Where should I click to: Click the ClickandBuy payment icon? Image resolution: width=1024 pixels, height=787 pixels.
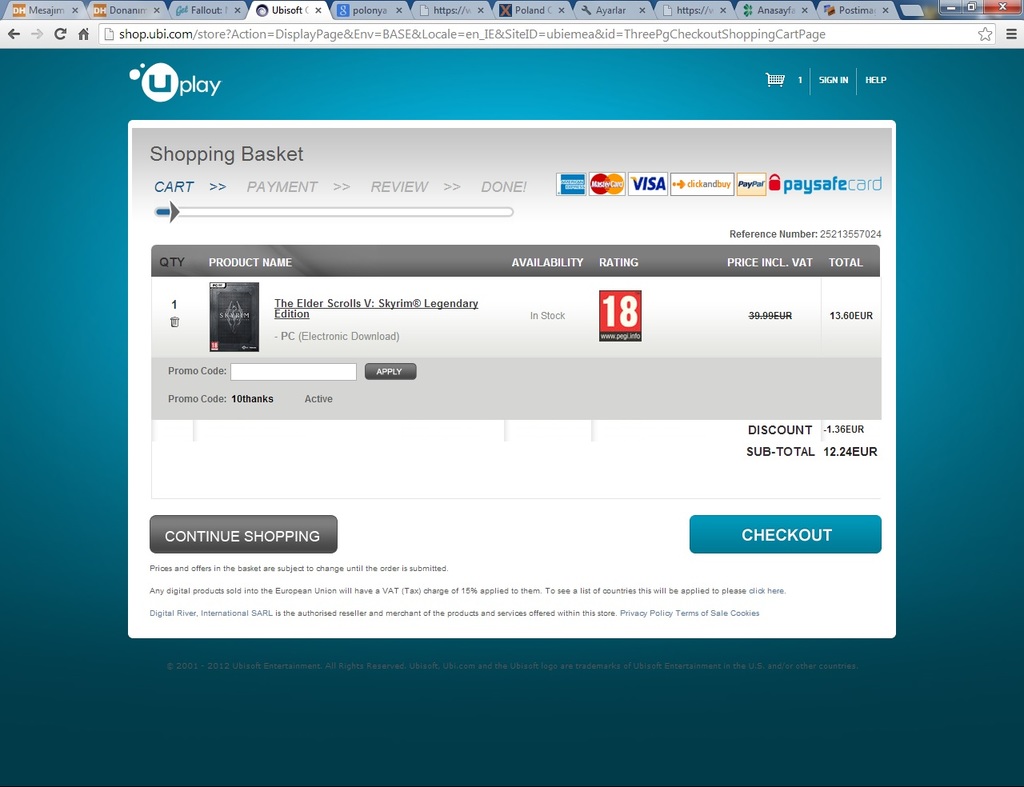(x=702, y=184)
